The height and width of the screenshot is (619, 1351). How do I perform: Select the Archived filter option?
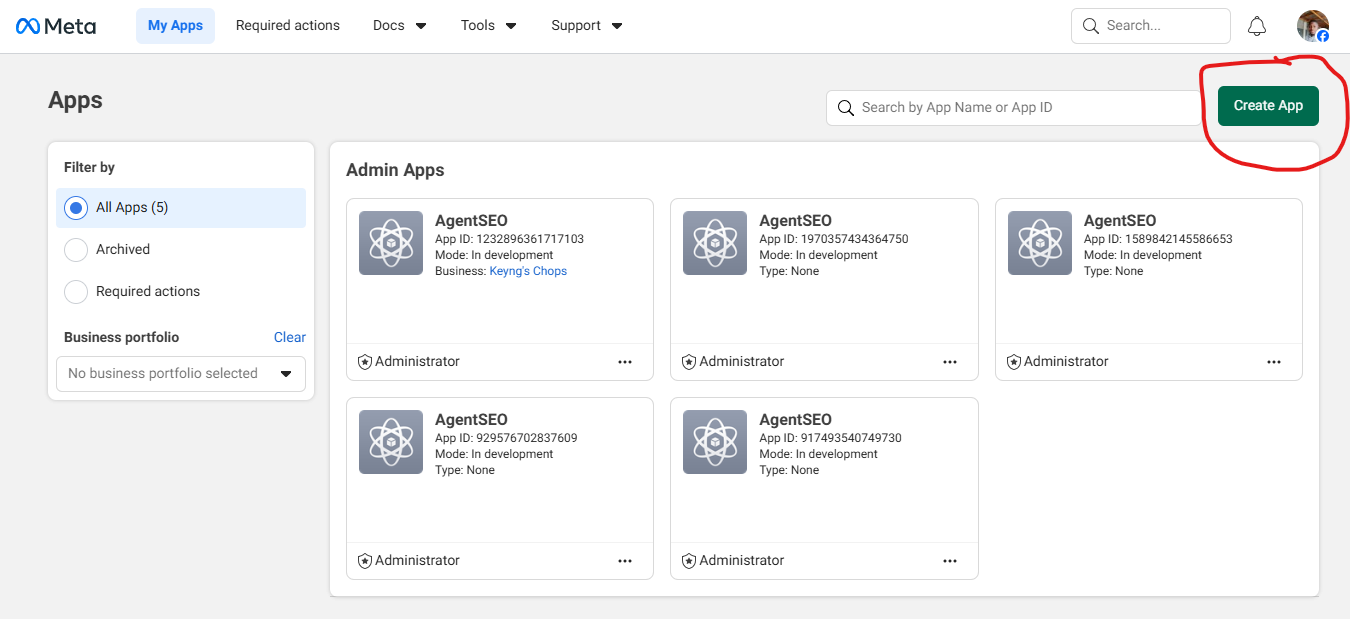pyautogui.click(x=76, y=250)
